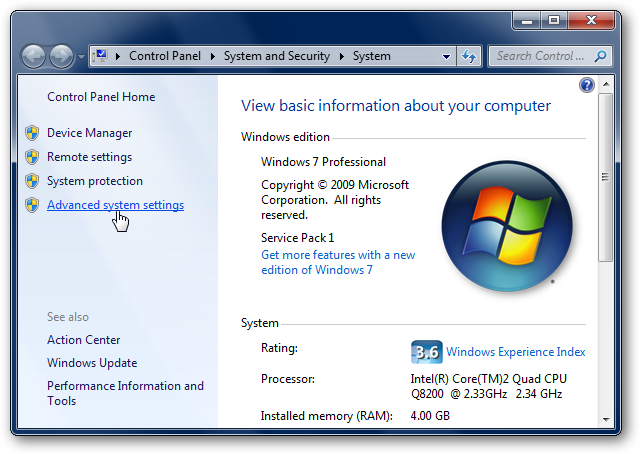Click Get more features with a new edition link
The image size is (640, 454).
coord(338,262)
